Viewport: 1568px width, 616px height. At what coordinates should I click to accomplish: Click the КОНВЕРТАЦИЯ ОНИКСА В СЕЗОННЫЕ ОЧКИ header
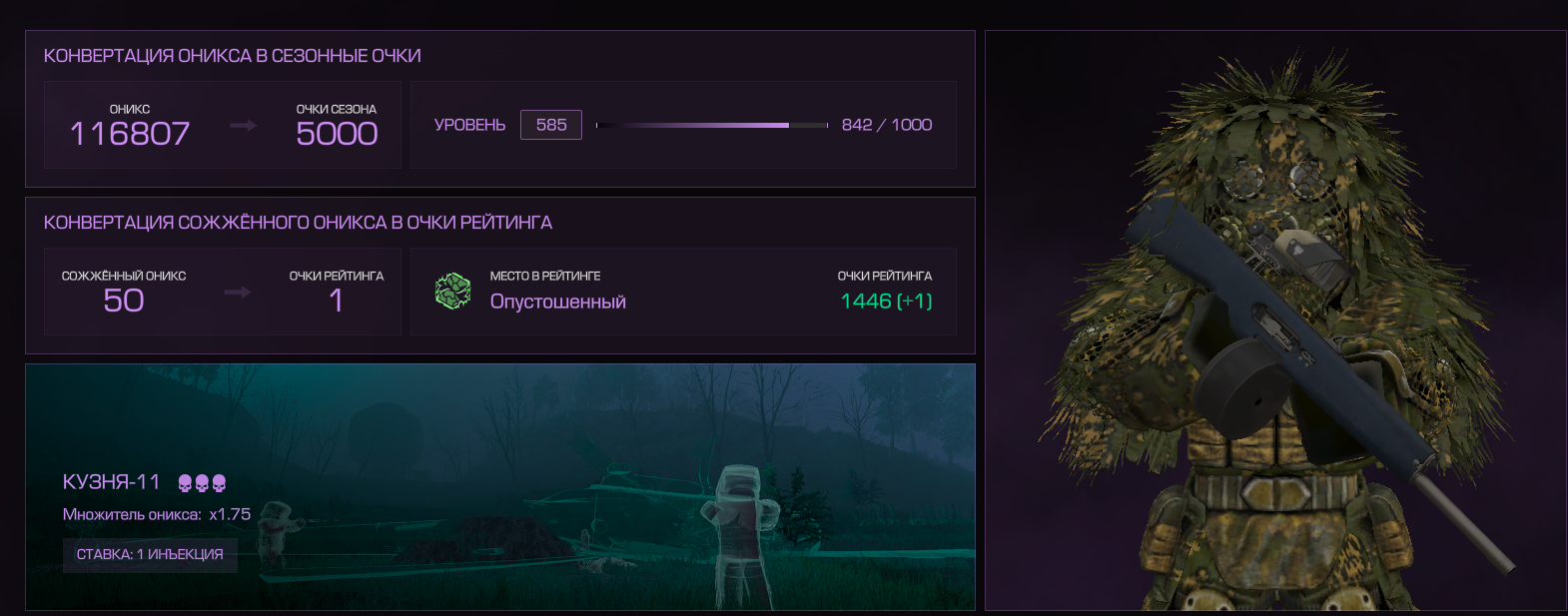pyautogui.click(x=232, y=56)
